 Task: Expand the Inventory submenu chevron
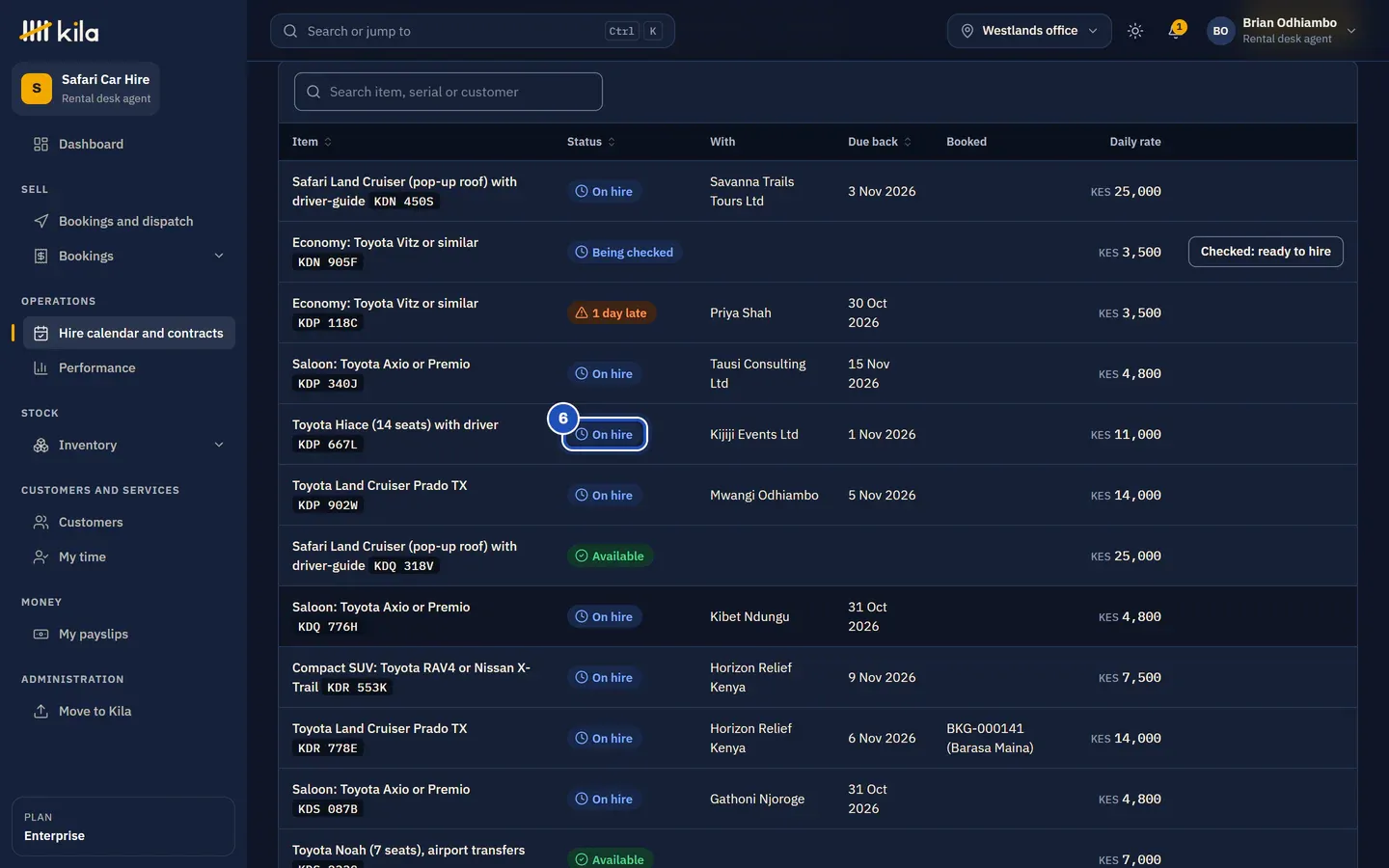click(219, 445)
